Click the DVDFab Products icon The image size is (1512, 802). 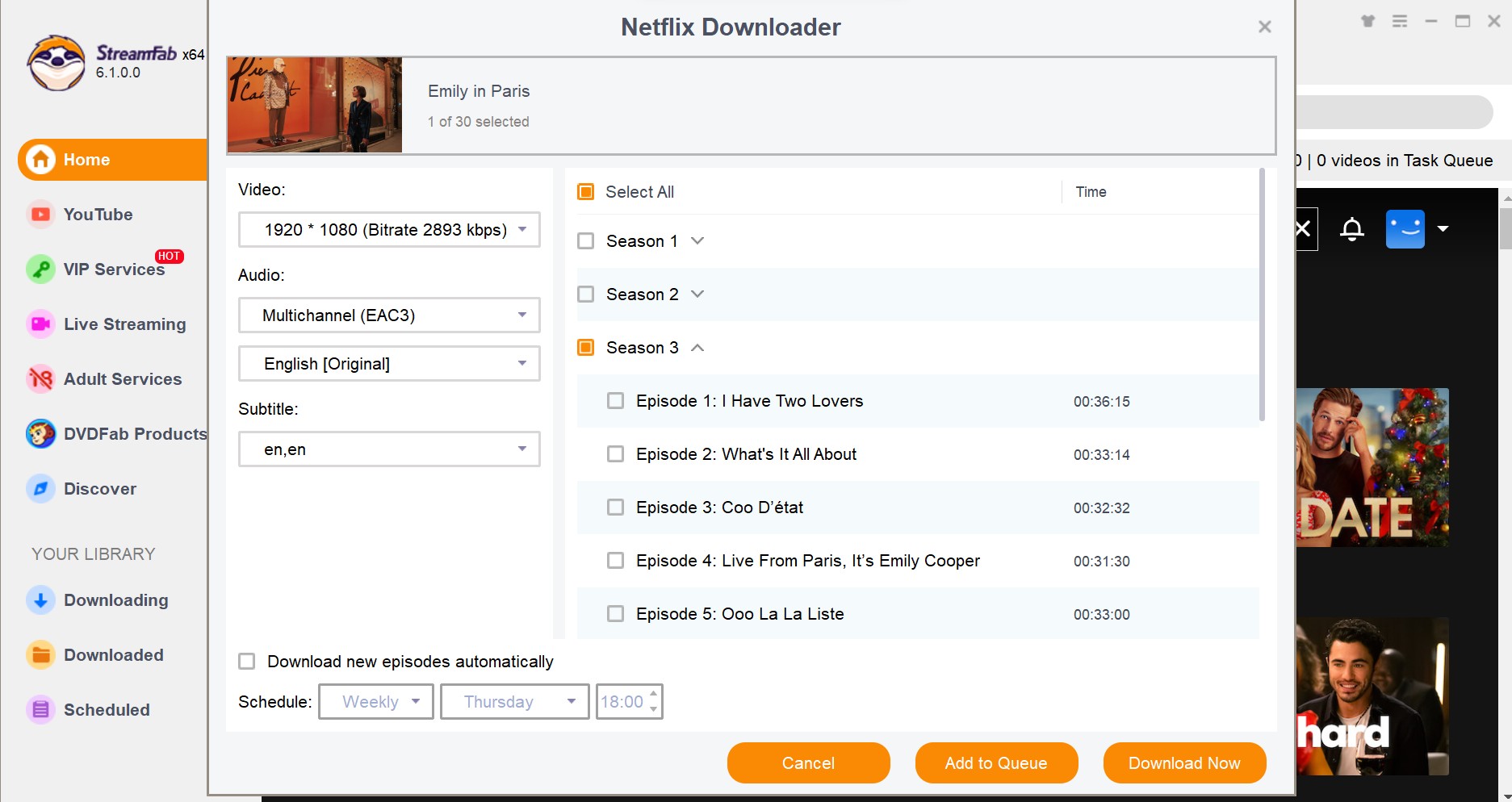pos(40,434)
